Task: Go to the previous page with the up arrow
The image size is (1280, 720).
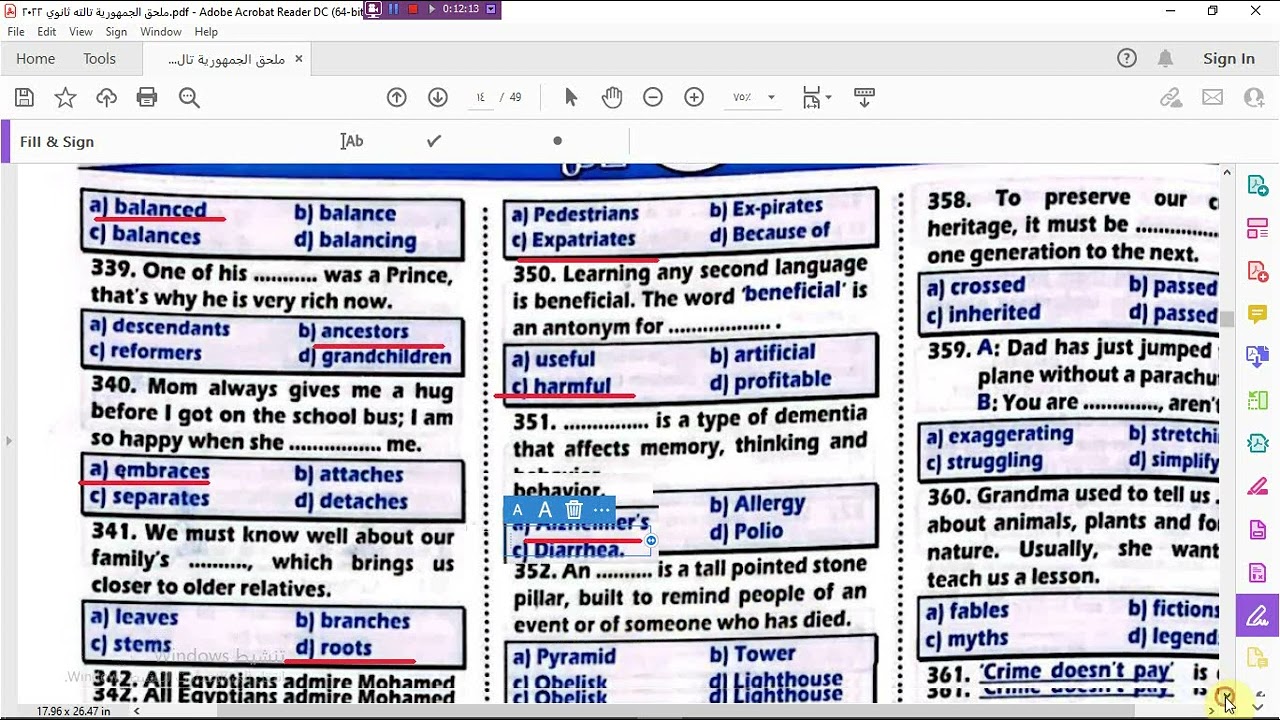Action: point(397,97)
